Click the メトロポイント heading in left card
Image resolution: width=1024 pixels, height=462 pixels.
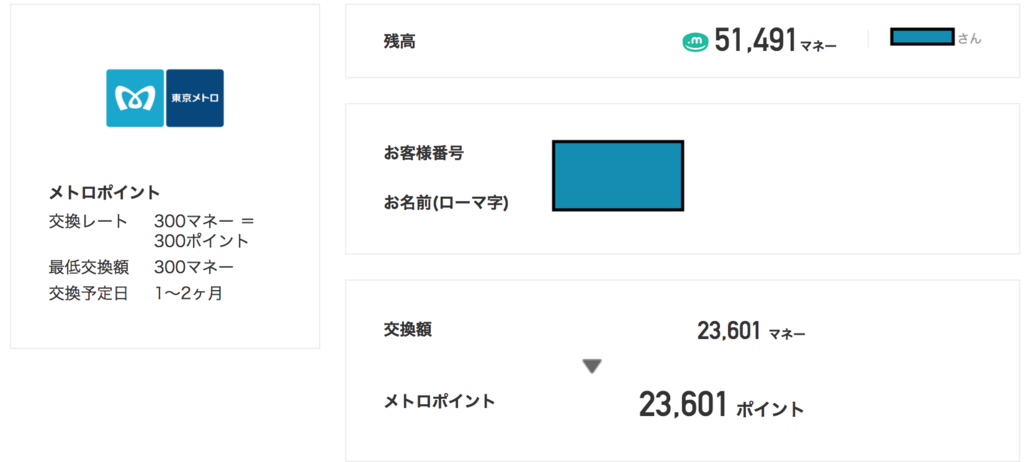click(104, 193)
